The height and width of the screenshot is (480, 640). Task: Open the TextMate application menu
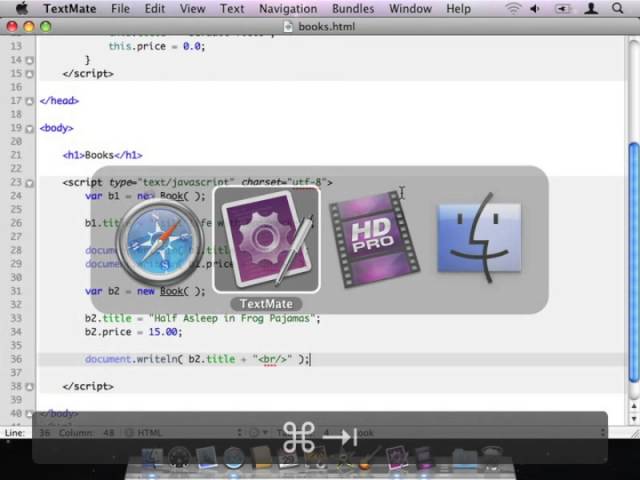coord(70,9)
